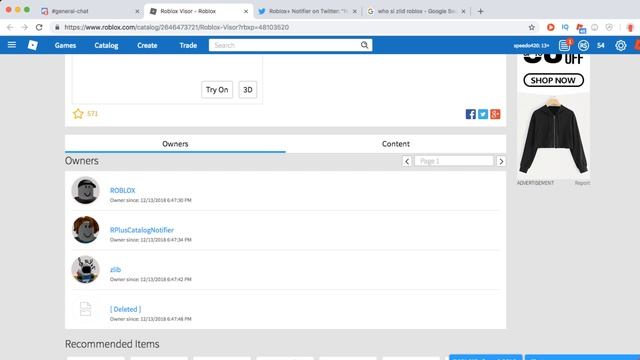Open the [ Deleted ] owner link
This screenshot has width=640, height=360.
pyautogui.click(x=125, y=309)
